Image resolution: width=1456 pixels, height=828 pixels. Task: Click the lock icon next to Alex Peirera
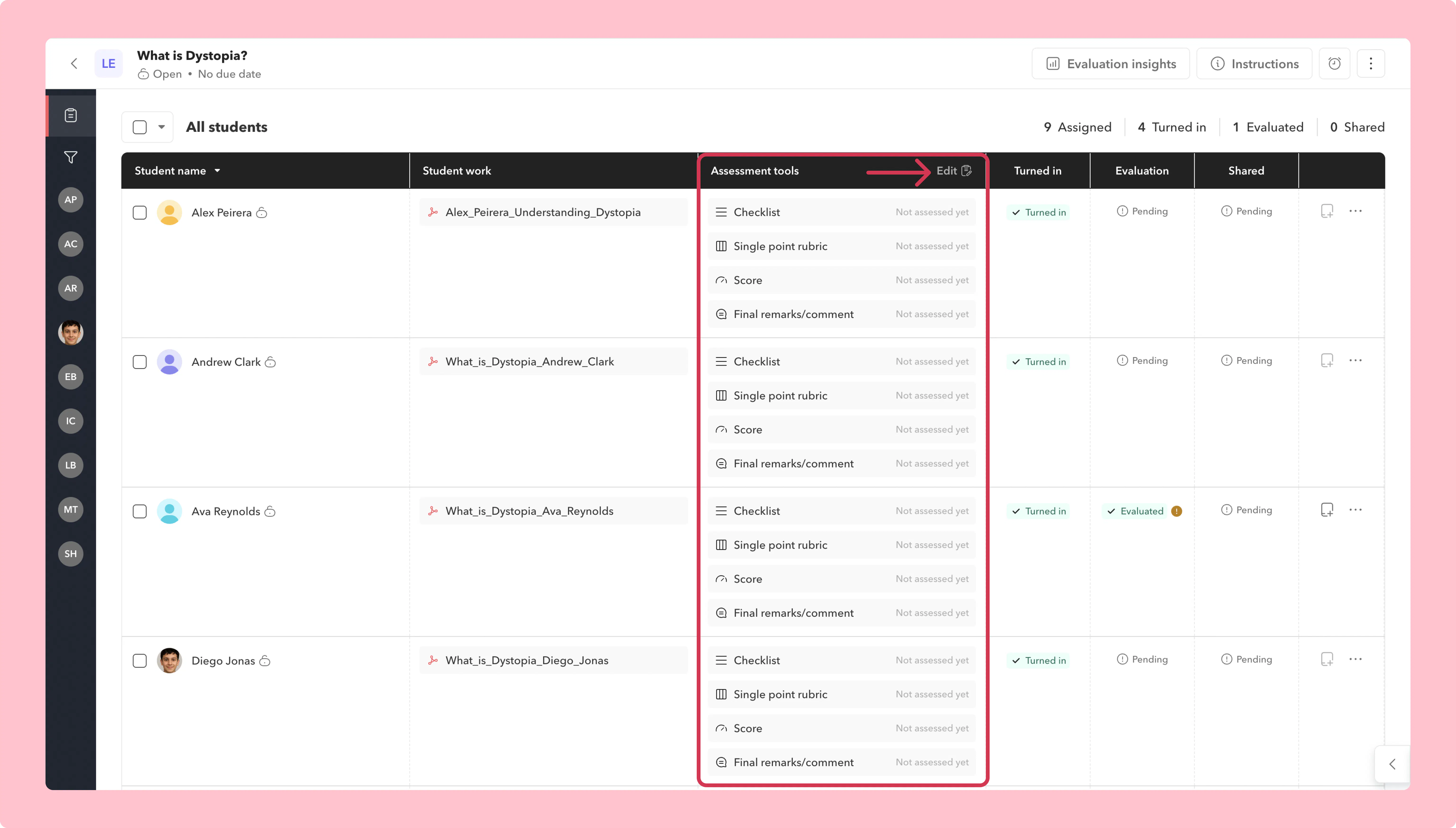pyautogui.click(x=261, y=213)
